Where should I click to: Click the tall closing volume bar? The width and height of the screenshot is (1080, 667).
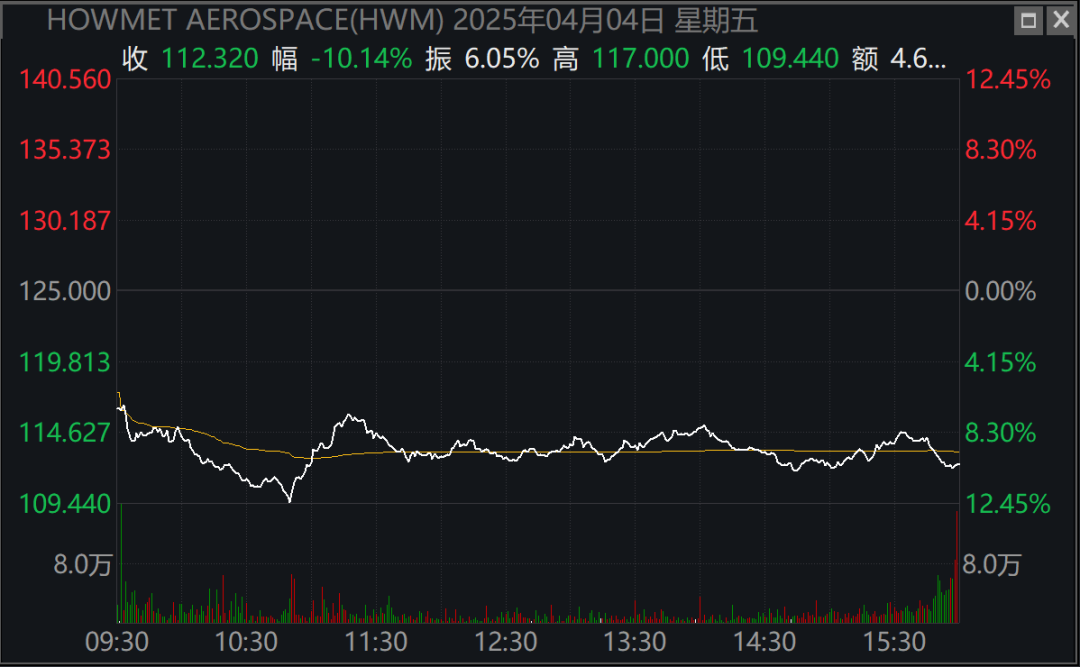coord(957,566)
